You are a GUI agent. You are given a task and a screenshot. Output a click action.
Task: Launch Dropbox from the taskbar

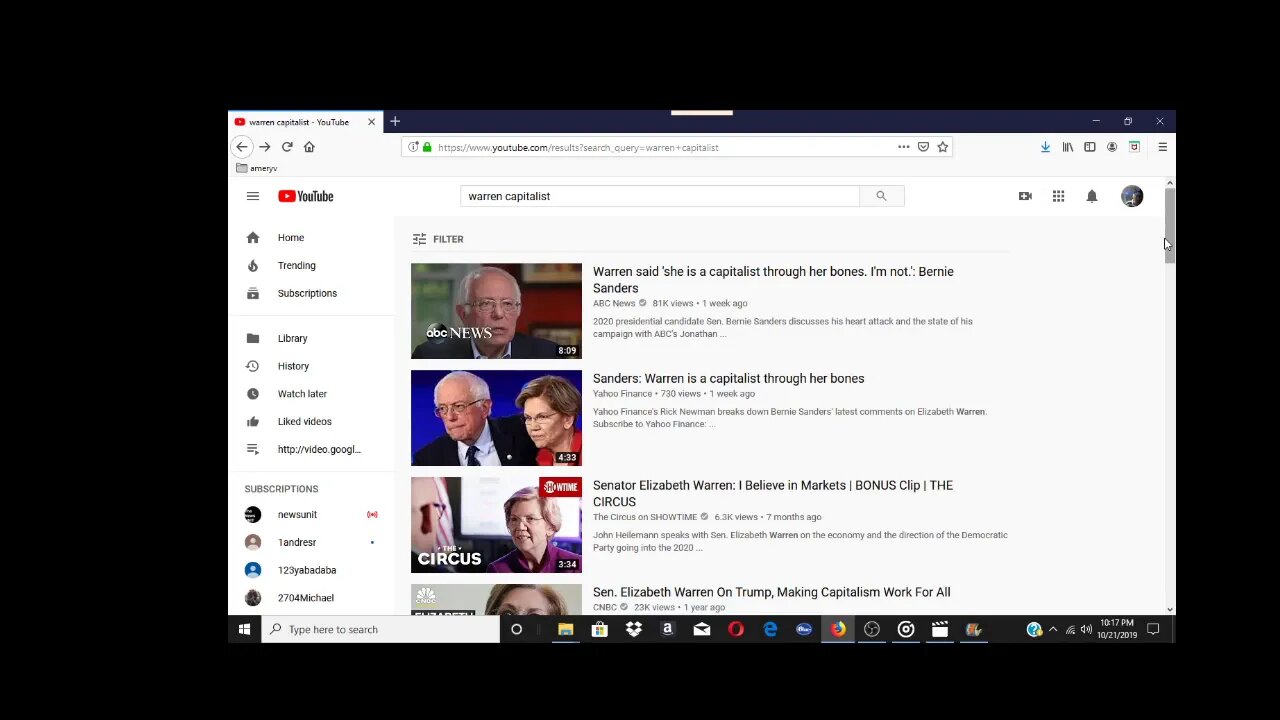[x=634, y=630]
